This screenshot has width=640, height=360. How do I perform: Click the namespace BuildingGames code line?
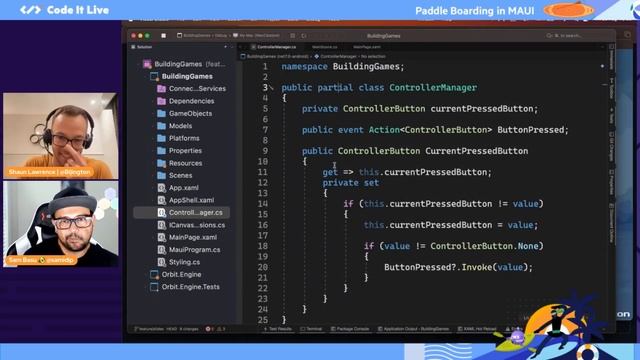pos(342,67)
